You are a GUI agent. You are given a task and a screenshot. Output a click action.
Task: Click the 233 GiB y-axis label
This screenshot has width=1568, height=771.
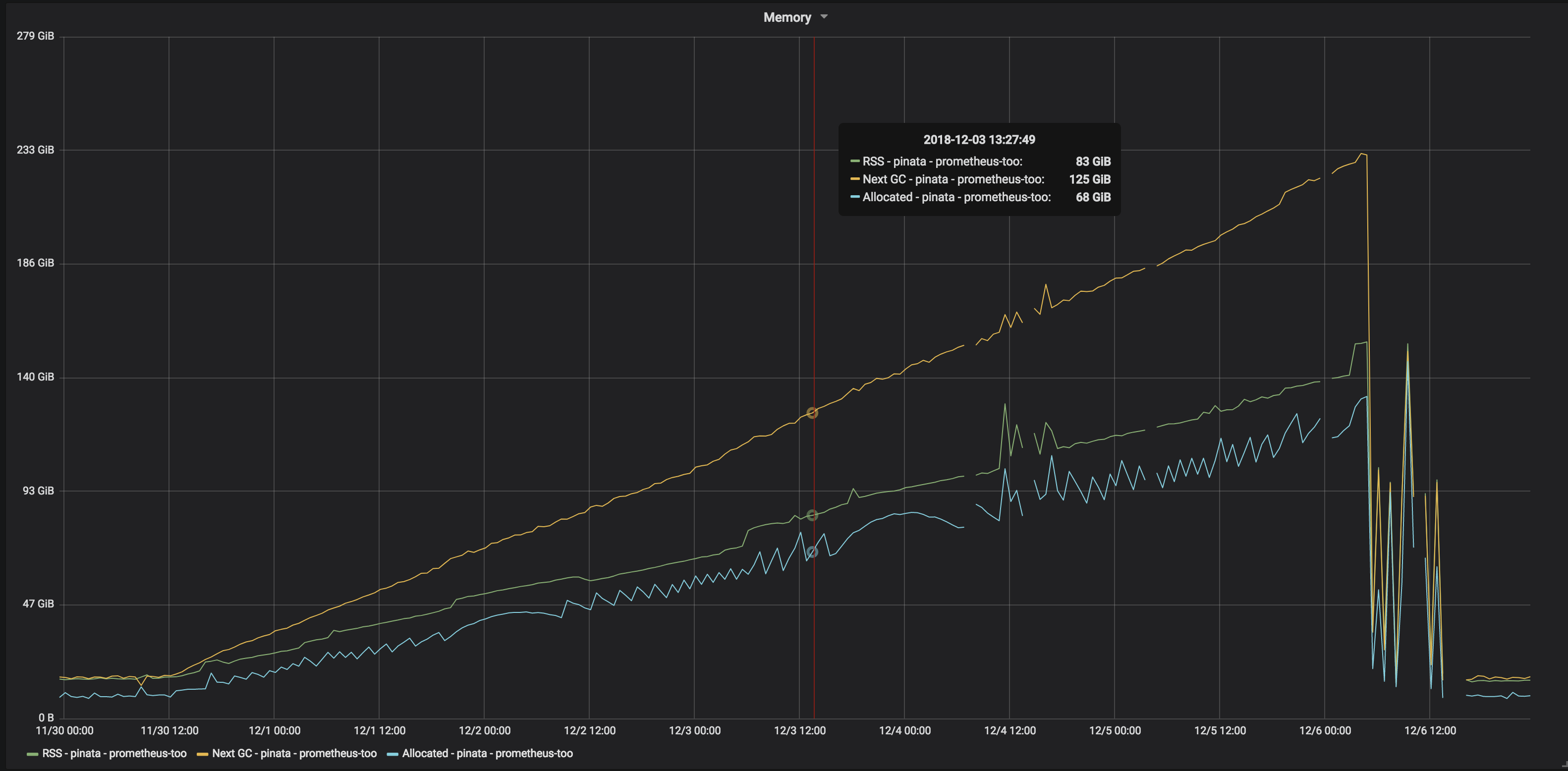(35, 150)
